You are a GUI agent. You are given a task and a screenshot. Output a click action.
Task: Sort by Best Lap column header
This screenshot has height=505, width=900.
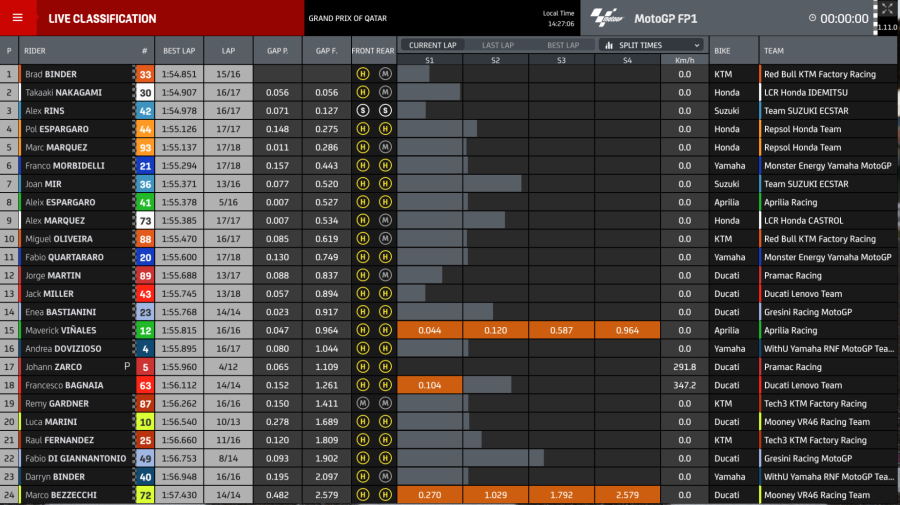pos(179,50)
